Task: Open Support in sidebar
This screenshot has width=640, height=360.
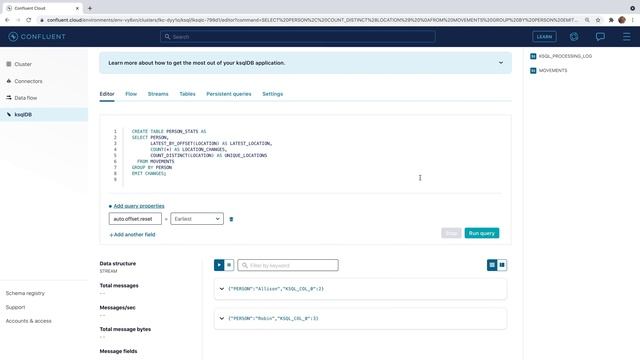Action: (x=16, y=307)
